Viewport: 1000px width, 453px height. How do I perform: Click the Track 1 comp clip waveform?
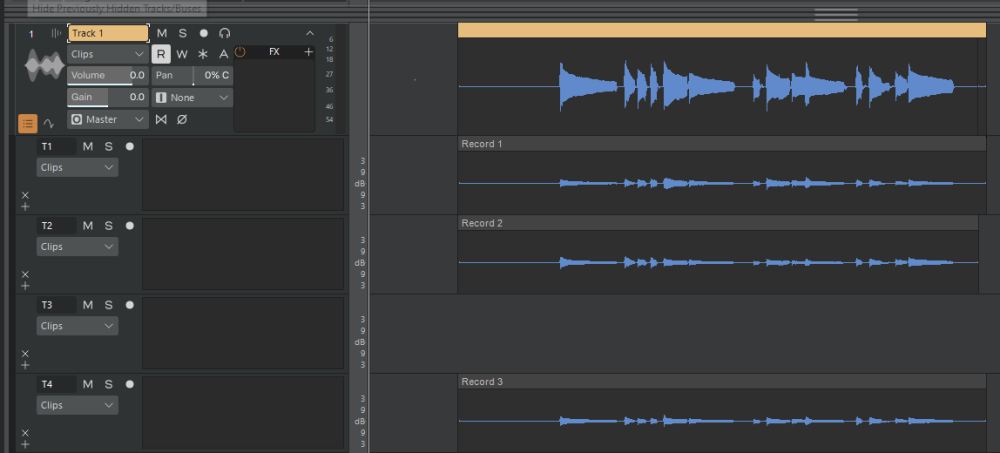[x=722, y=86]
